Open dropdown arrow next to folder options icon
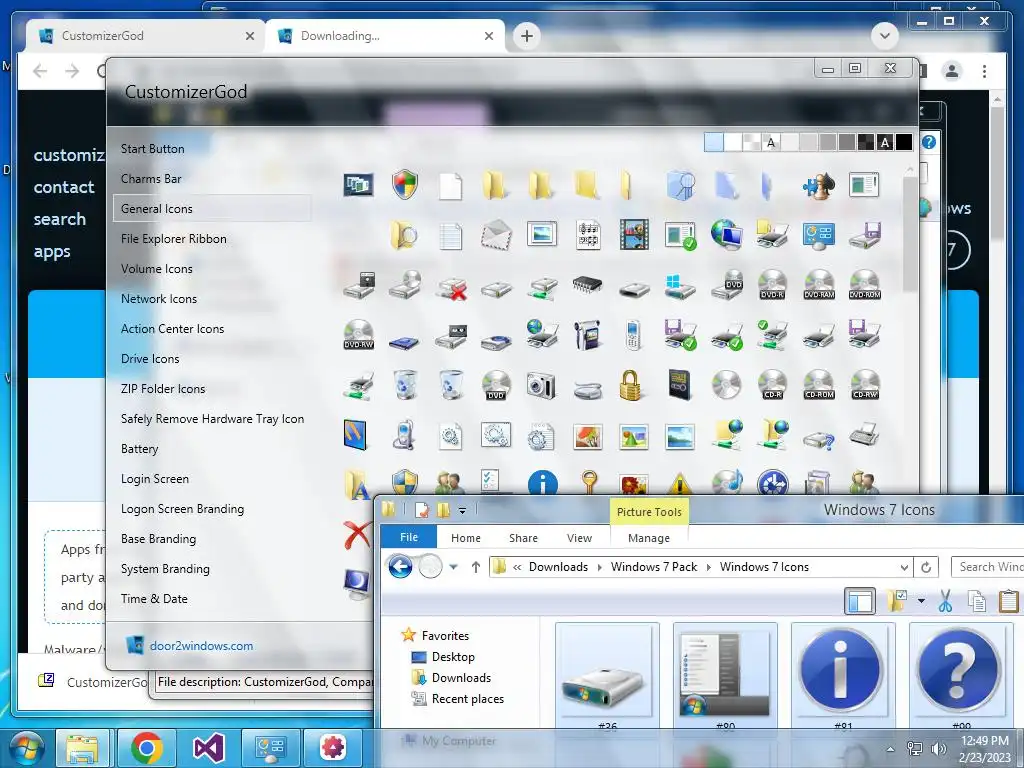1024x768 pixels. (x=921, y=601)
